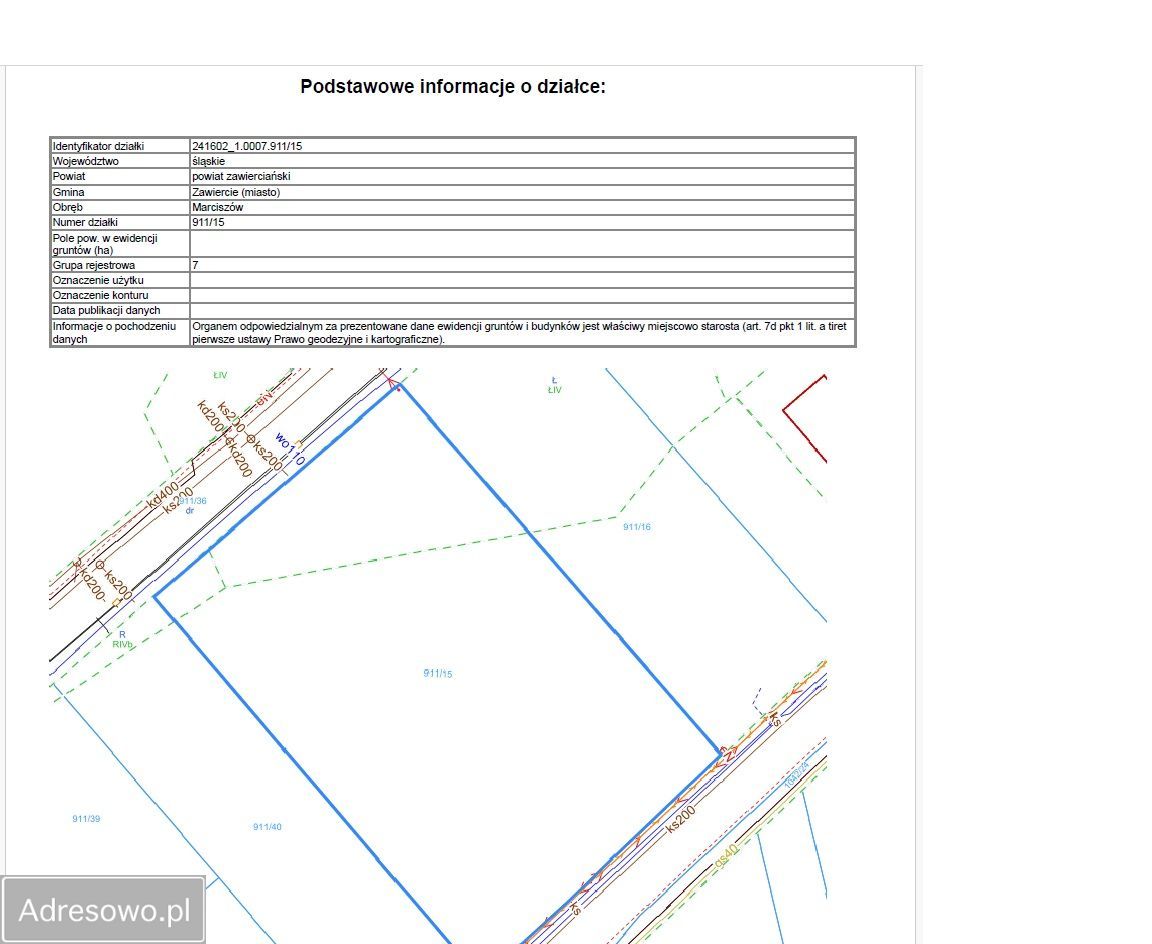Click the 'gs40' pipeline label on map
The image size is (1152, 944).
726,855
